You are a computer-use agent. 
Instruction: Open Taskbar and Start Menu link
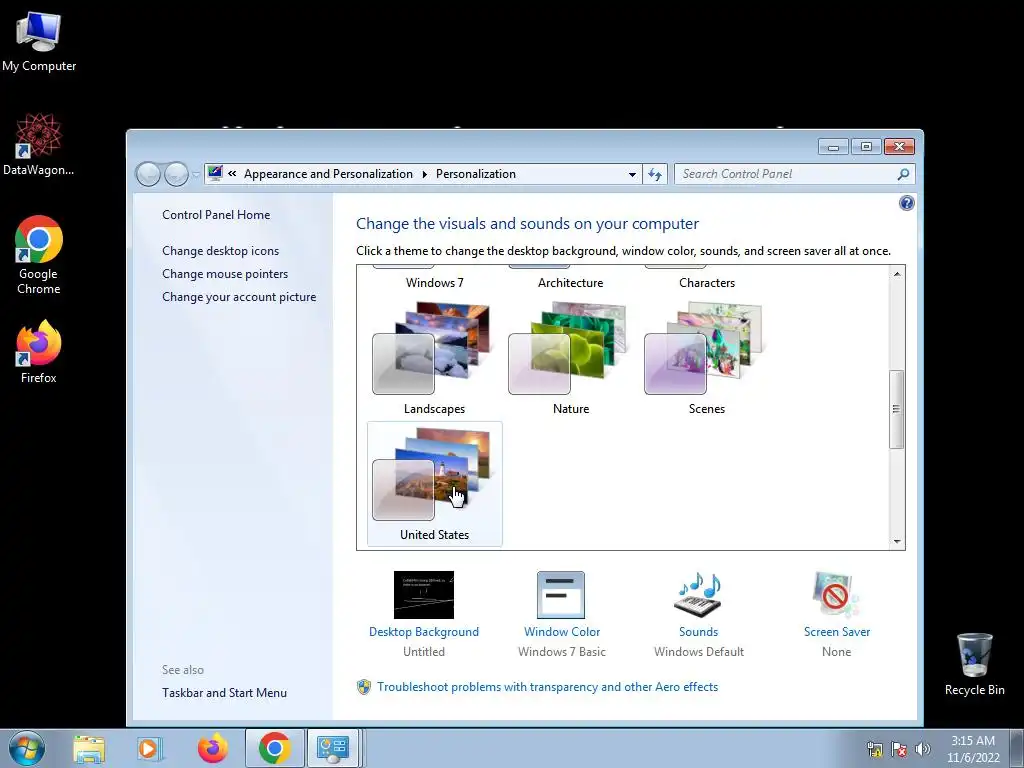(225, 693)
